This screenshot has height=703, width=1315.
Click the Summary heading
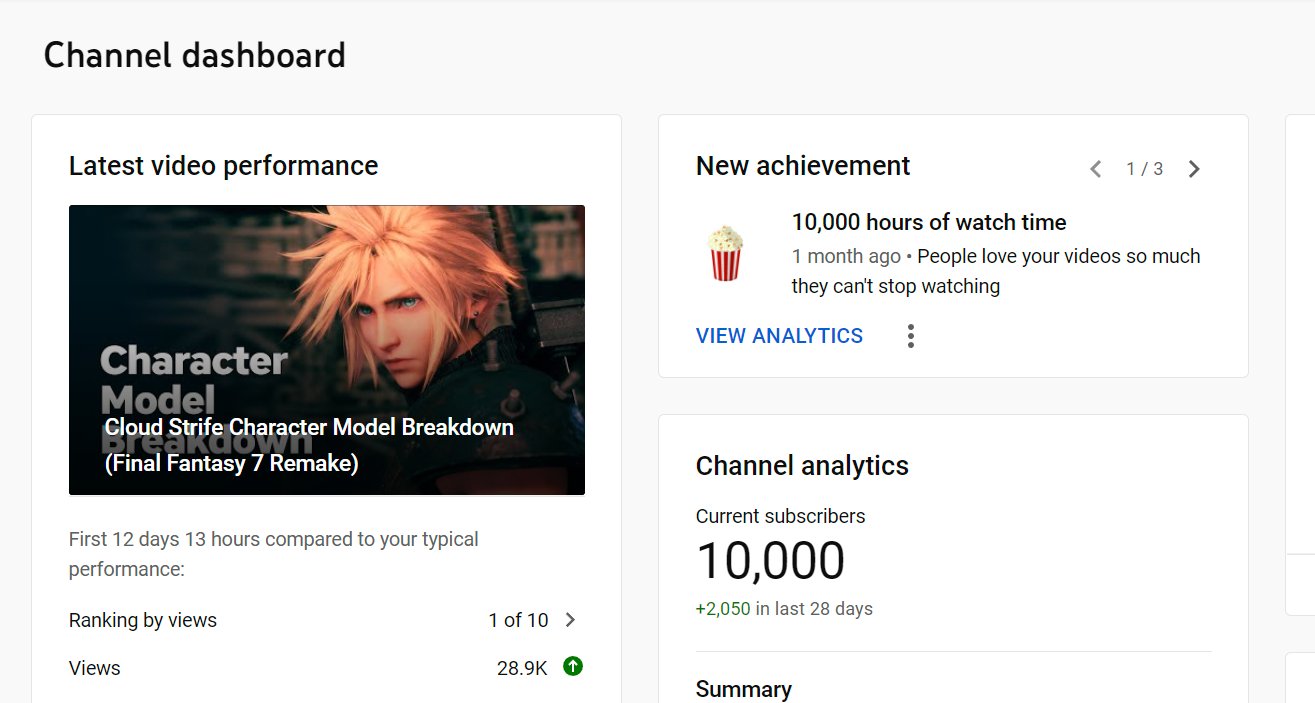click(x=744, y=689)
